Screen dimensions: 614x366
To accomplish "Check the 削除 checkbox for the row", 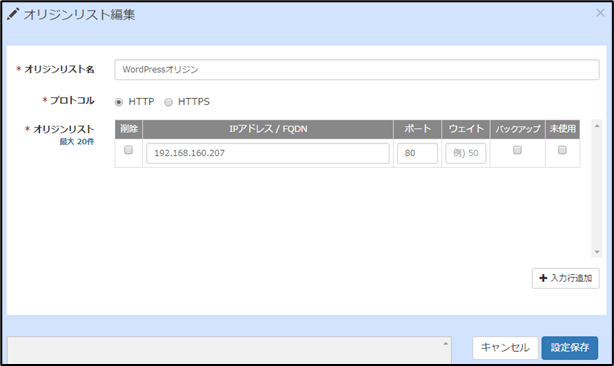I will coord(128,150).
